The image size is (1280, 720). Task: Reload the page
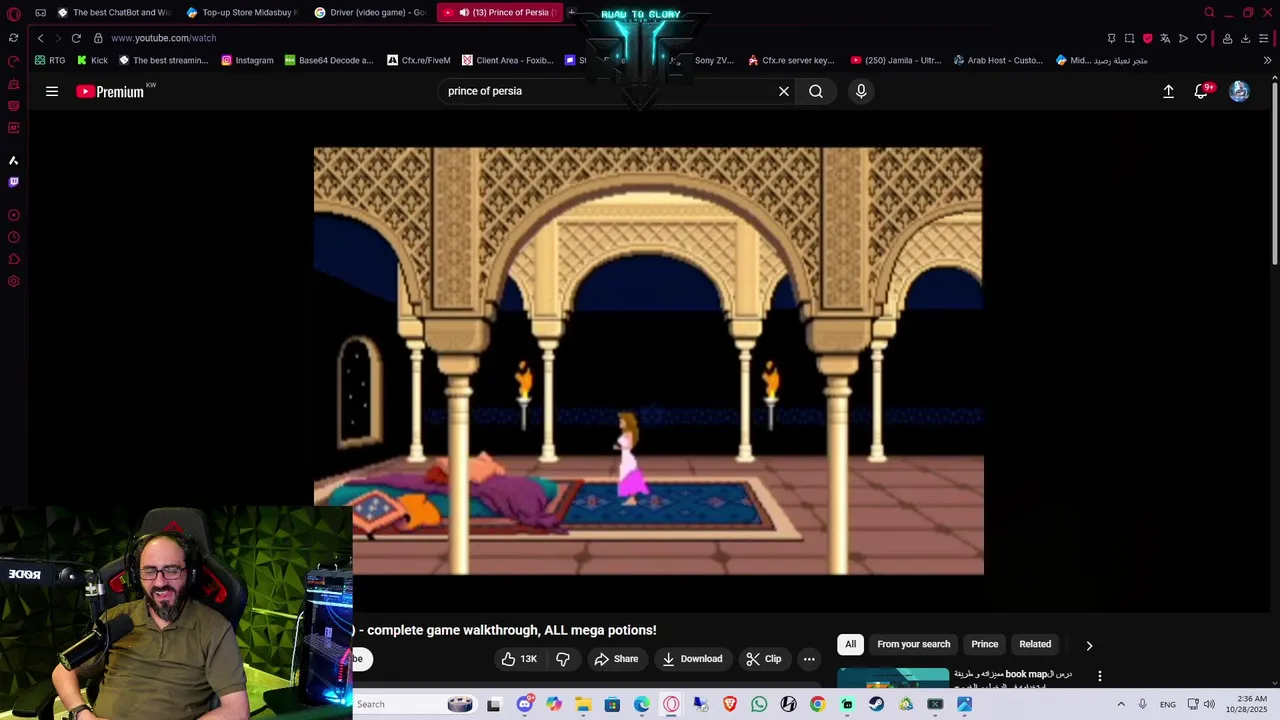(76, 38)
